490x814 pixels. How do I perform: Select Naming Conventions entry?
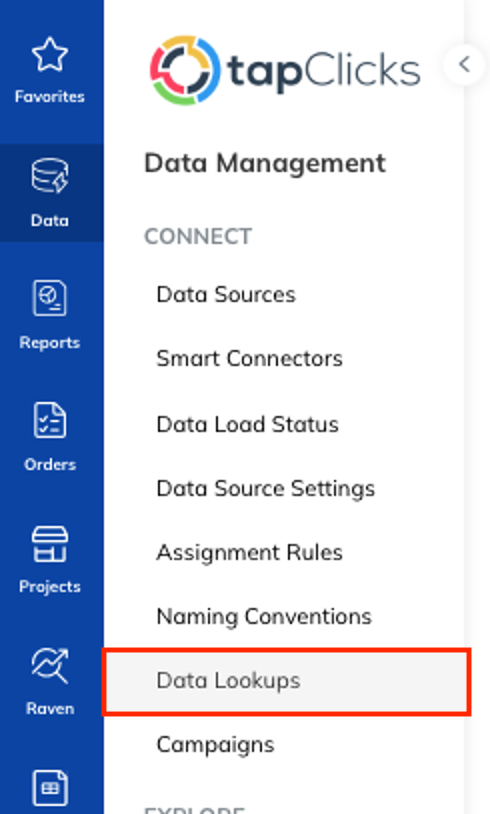pos(264,617)
